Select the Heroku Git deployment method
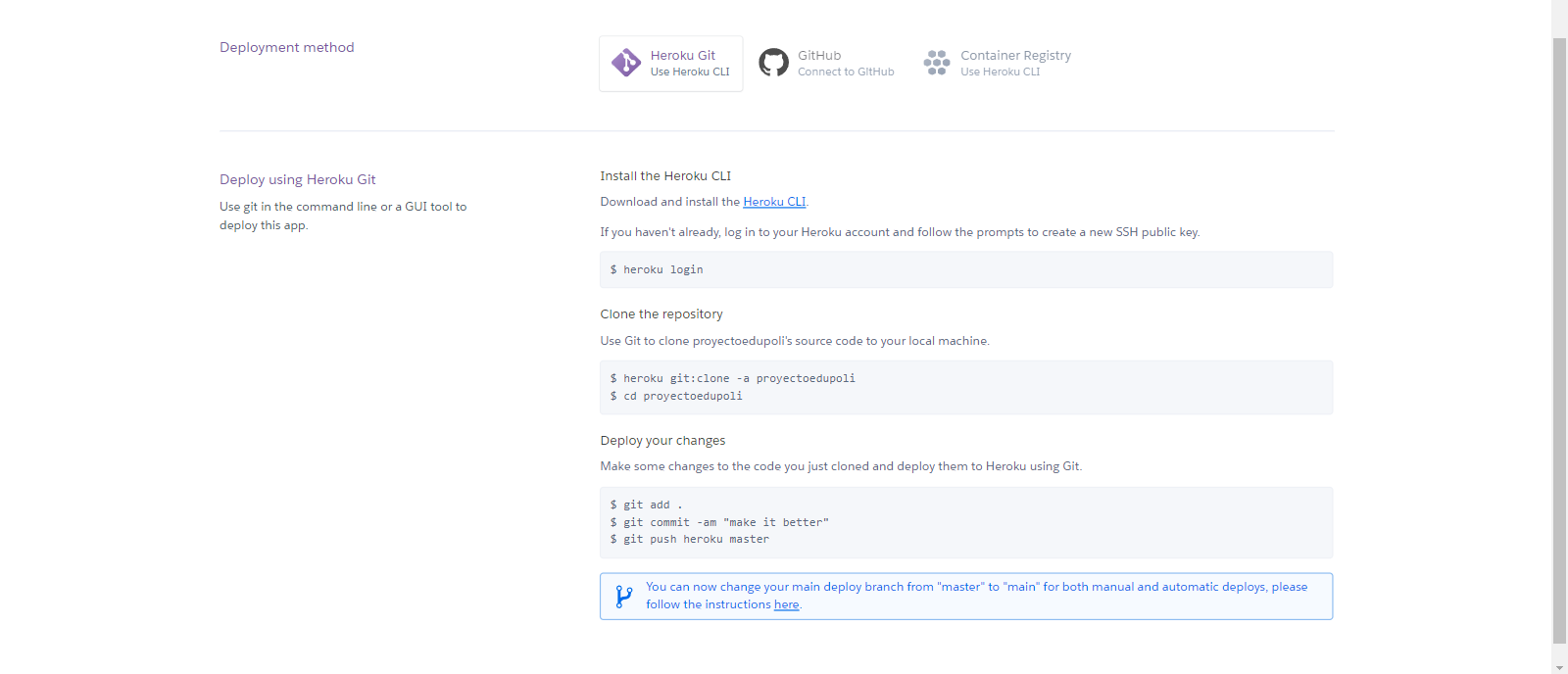 click(x=671, y=64)
